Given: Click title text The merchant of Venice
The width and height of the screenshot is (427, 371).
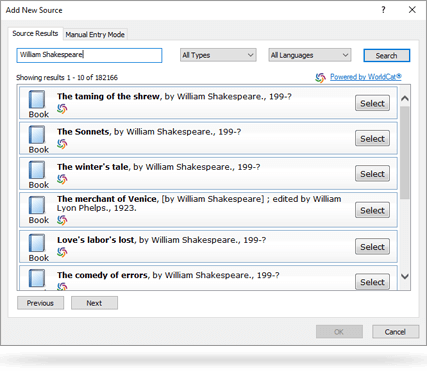Looking at the screenshot, I should tap(107, 199).
